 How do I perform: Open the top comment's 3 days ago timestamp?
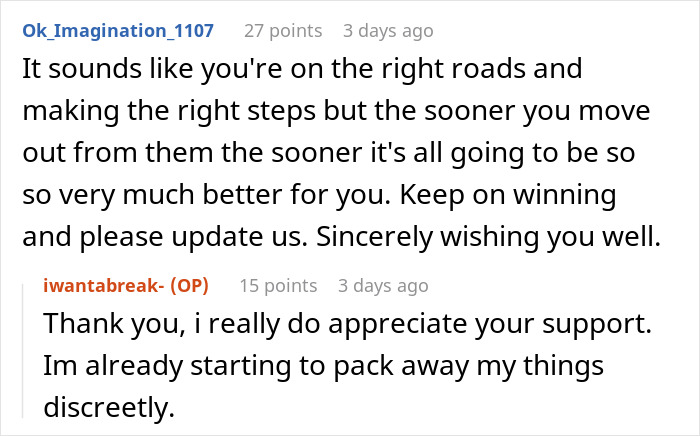tap(388, 31)
